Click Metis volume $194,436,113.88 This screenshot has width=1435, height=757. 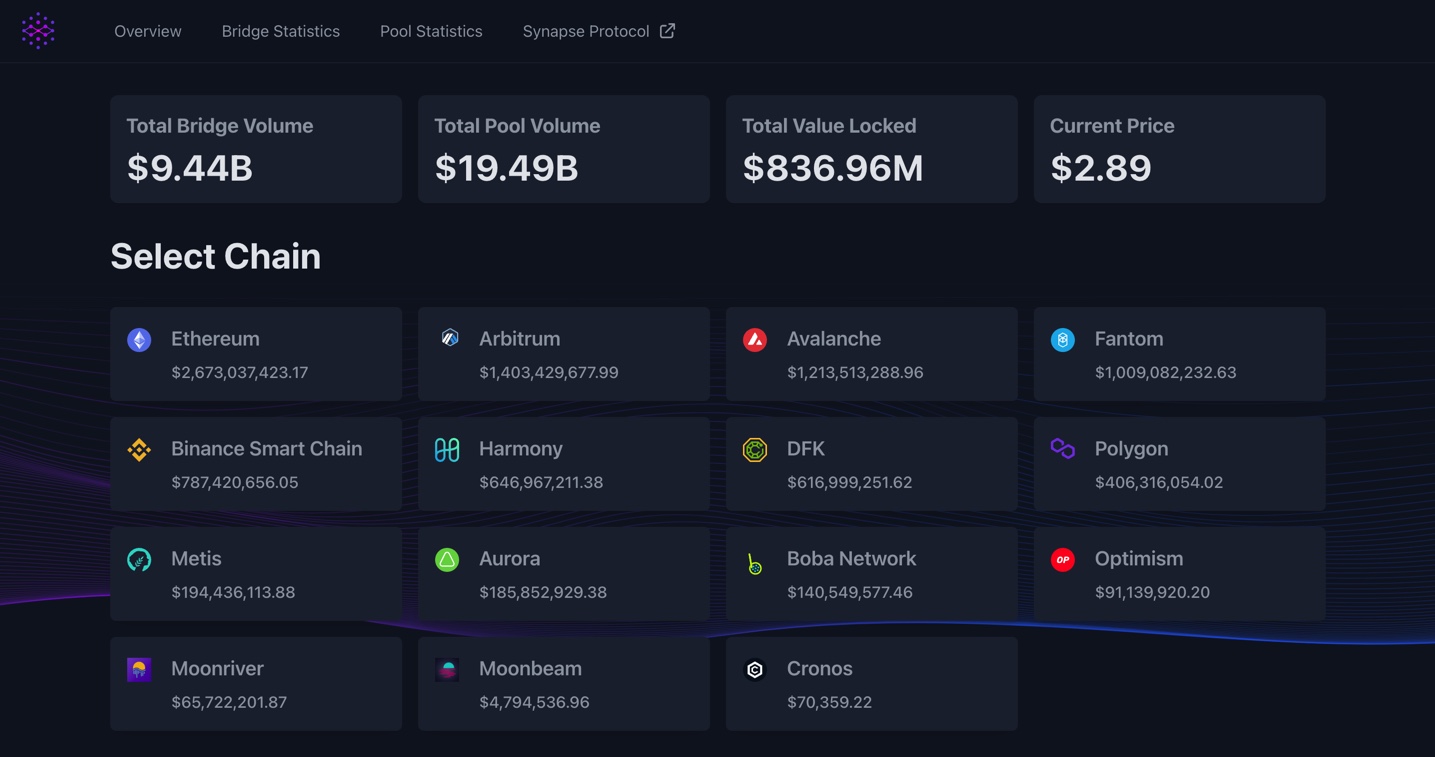coord(233,593)
